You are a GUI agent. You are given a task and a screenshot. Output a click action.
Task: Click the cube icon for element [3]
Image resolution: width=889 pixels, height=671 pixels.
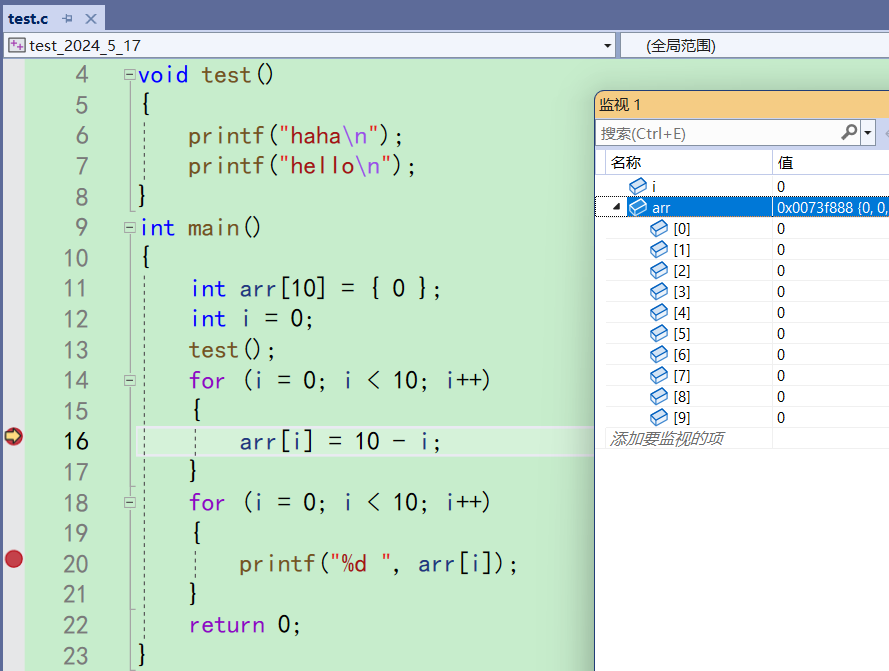659,291
